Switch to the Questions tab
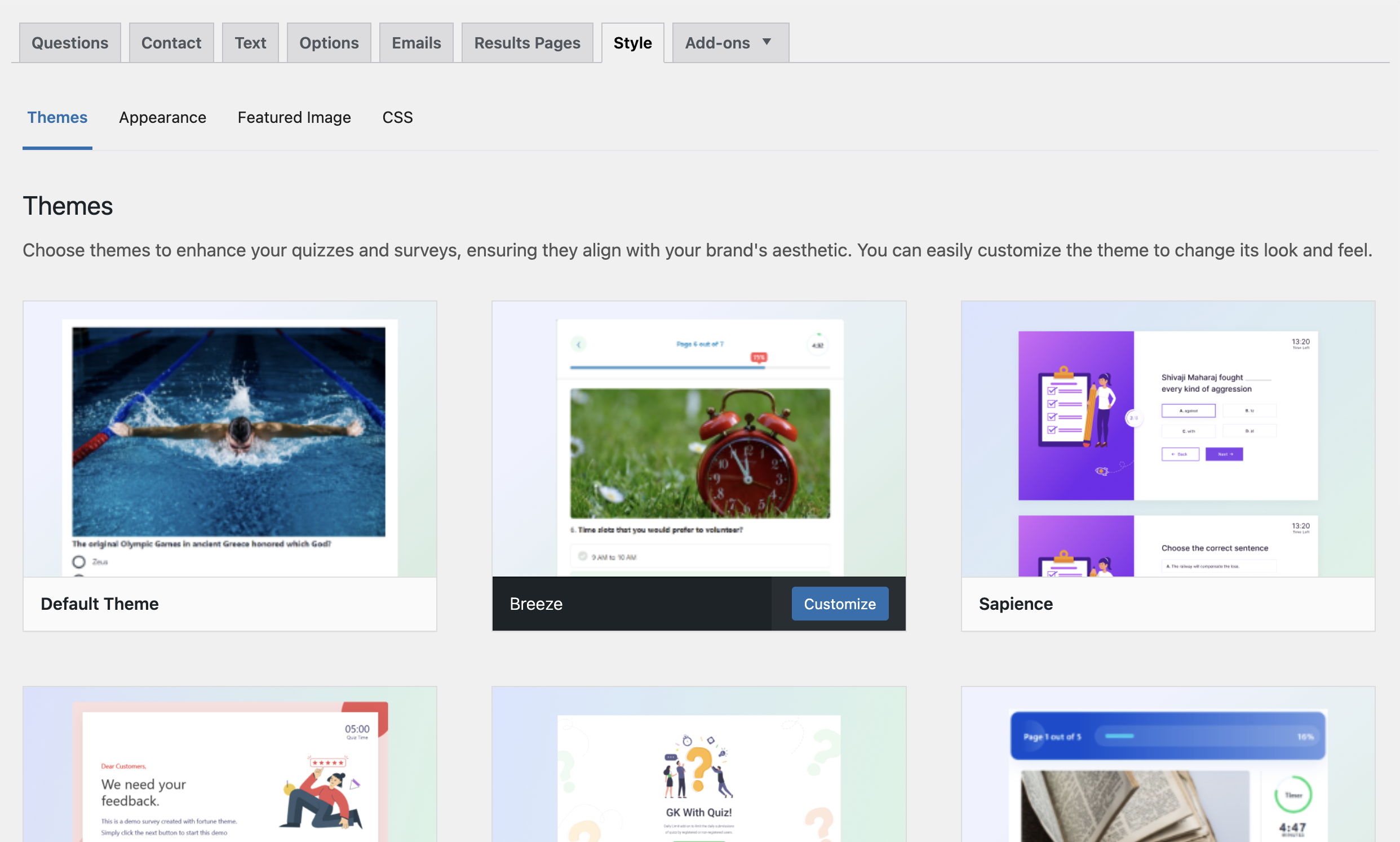 pyautogui.click(x=70, y=43)
